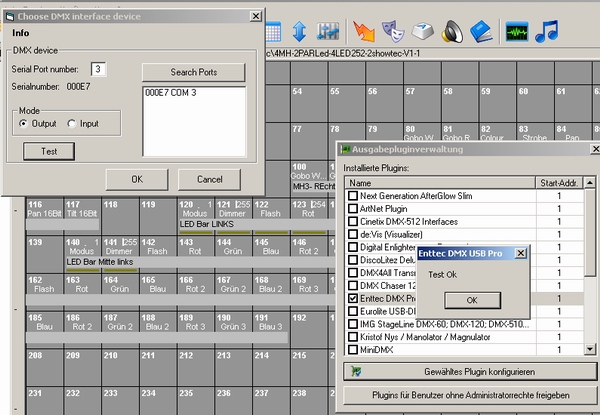Click the plugin list scrollbar thumb
Image resolution: width=600 pixels, height=415 pixels.
590,231
